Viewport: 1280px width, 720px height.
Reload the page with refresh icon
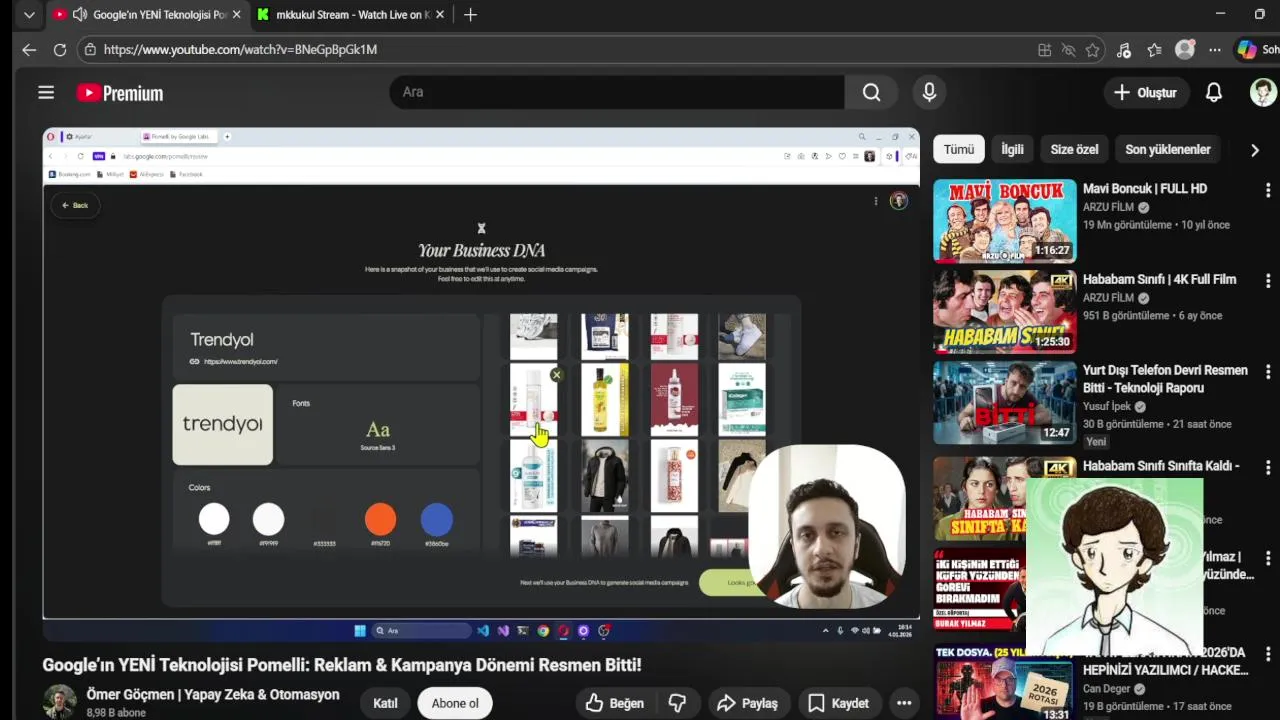[x=60, y=49]
